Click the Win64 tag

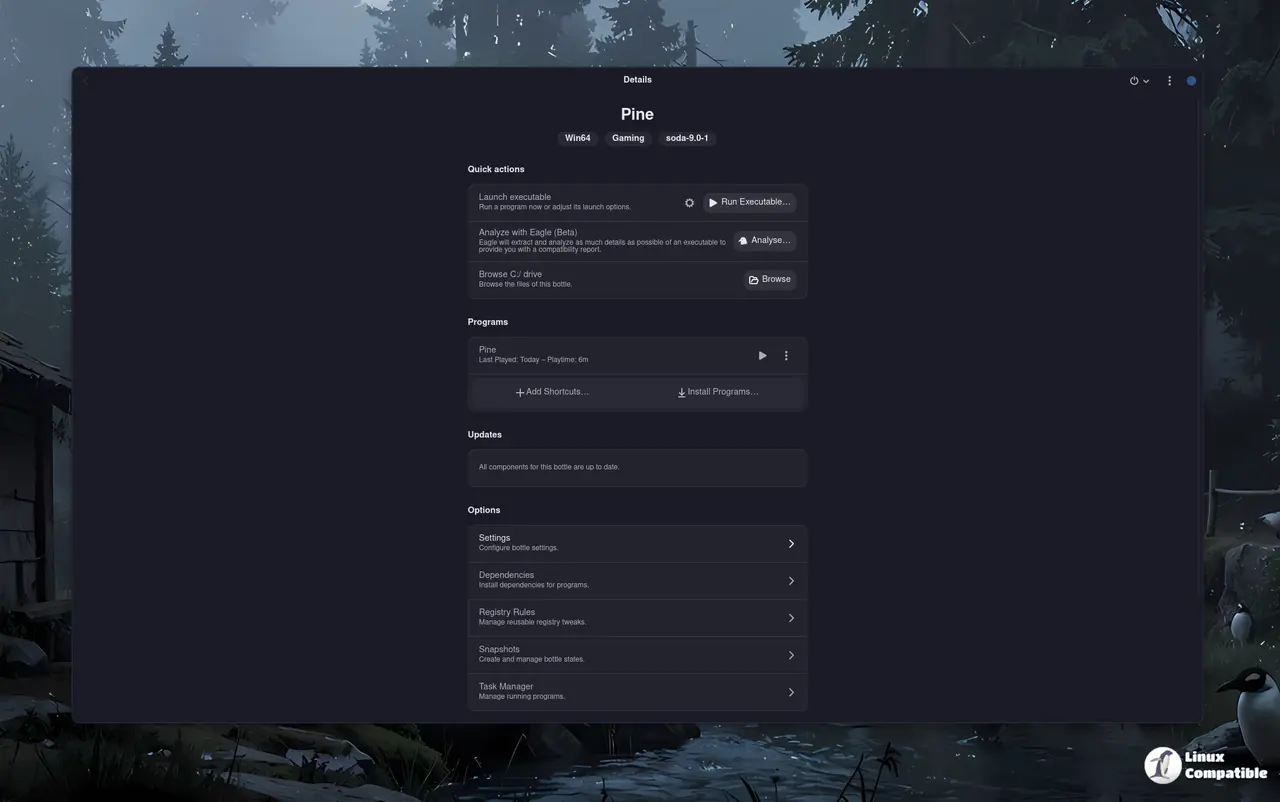(578, 138)
